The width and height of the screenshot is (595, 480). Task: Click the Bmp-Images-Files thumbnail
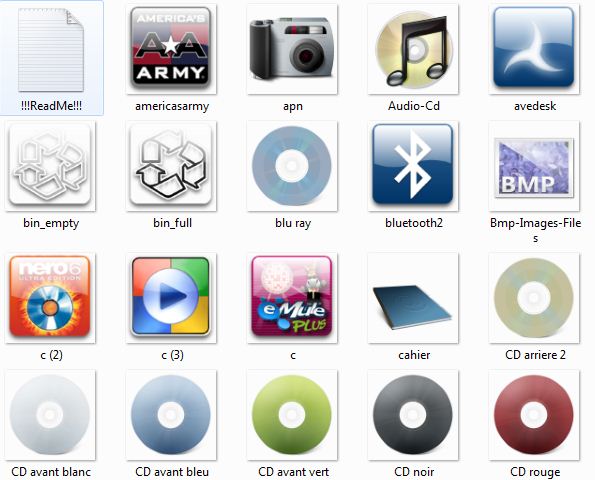[534, 166]
